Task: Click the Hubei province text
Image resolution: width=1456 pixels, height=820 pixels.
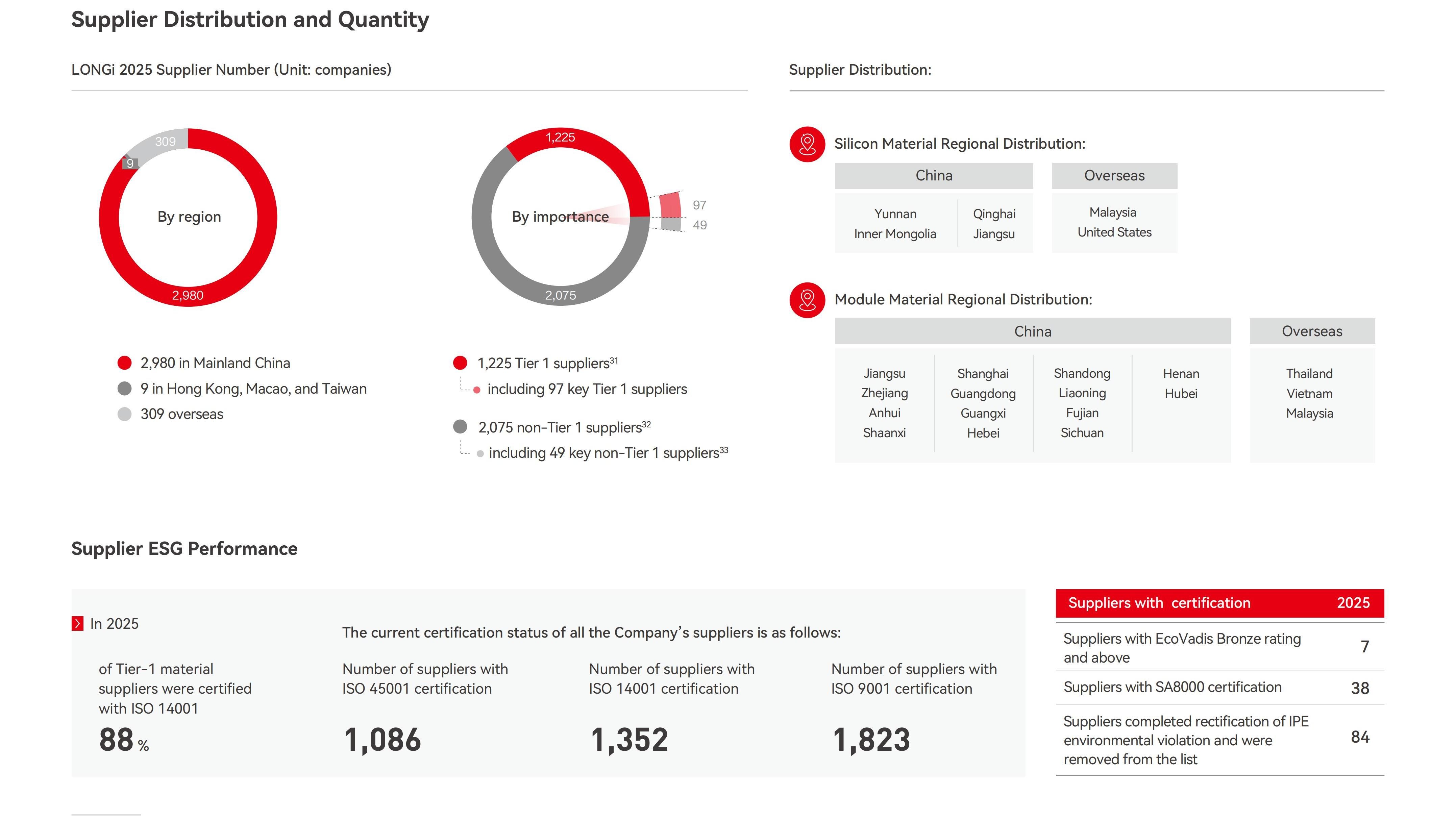Action: (x=1181, y=393)
